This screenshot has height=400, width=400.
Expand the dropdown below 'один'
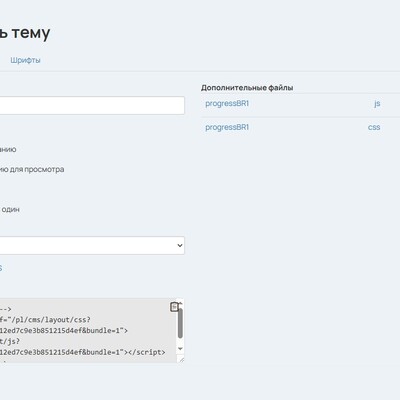click(x=92, y=245)
